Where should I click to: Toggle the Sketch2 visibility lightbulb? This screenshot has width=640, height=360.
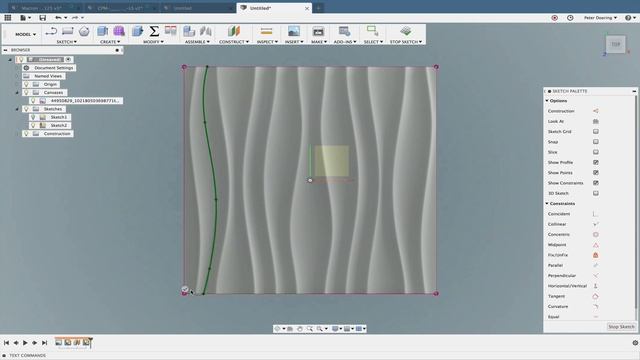click(33, 125)
